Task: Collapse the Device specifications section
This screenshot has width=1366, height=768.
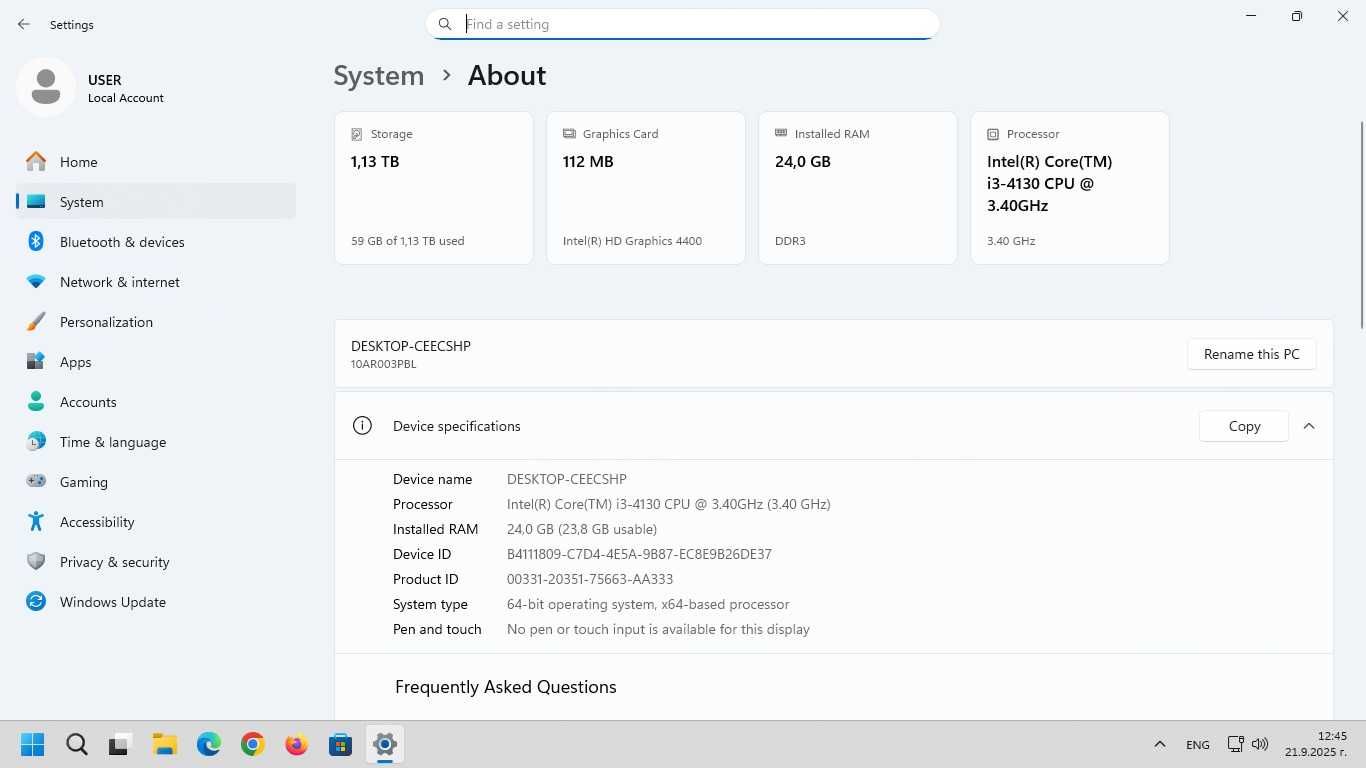Action: (x=1309, y=426)
